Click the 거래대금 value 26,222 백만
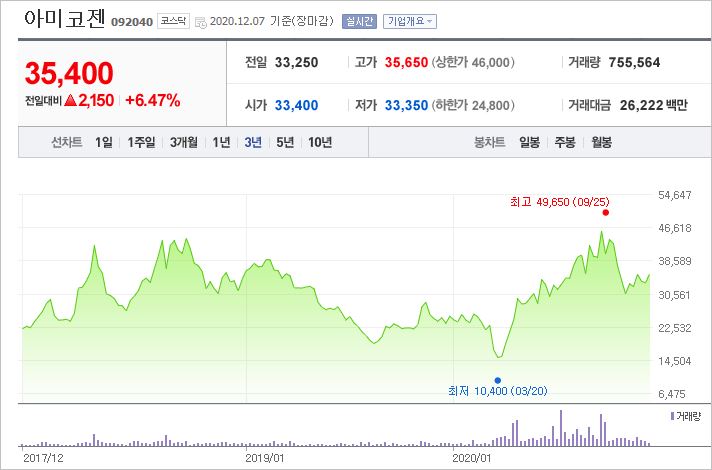Screen dimensions: 712x470 click(x=653, y=105)
